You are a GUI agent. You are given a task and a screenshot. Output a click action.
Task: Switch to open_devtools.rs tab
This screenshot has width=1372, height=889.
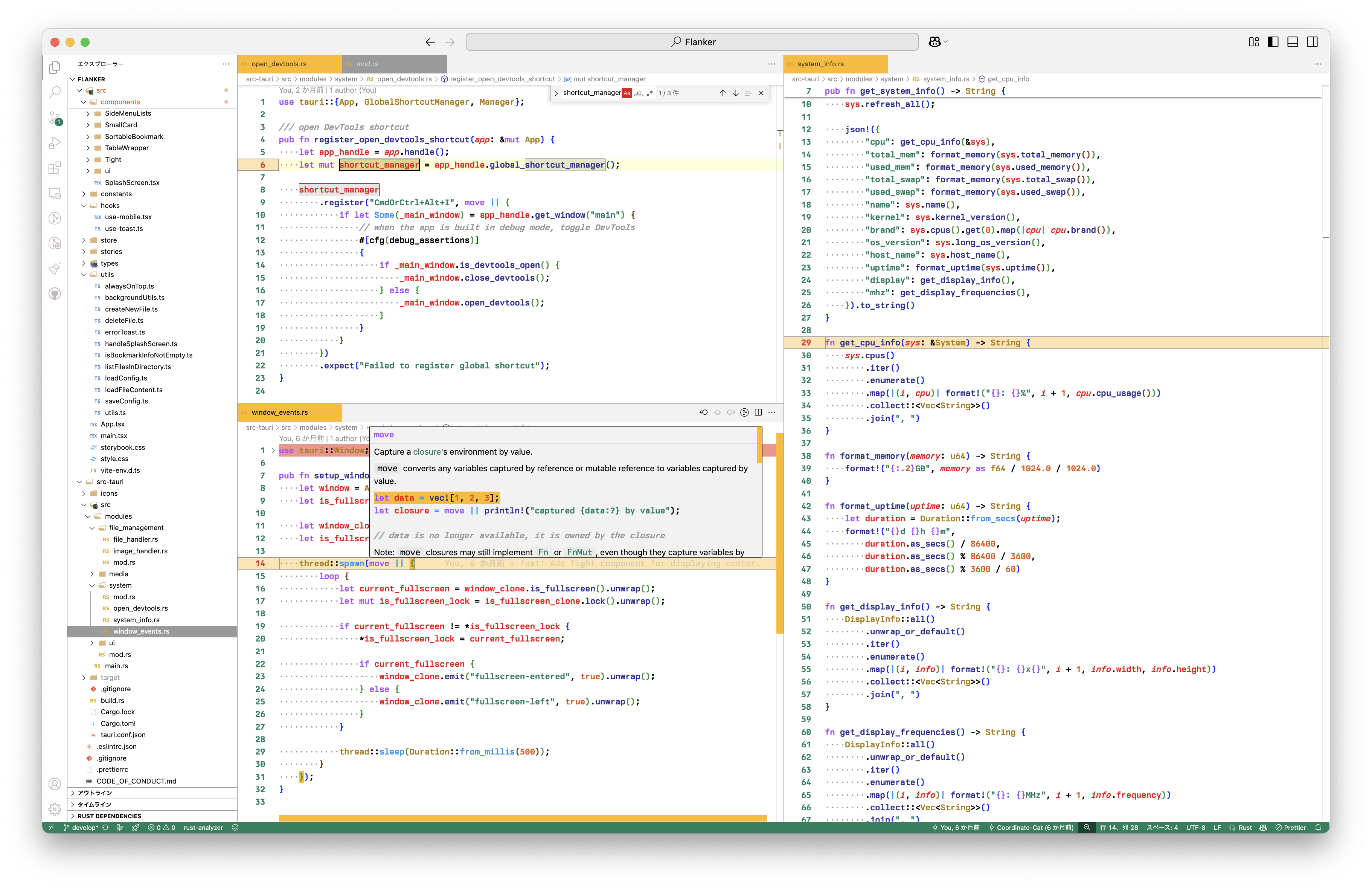point(290,64)
